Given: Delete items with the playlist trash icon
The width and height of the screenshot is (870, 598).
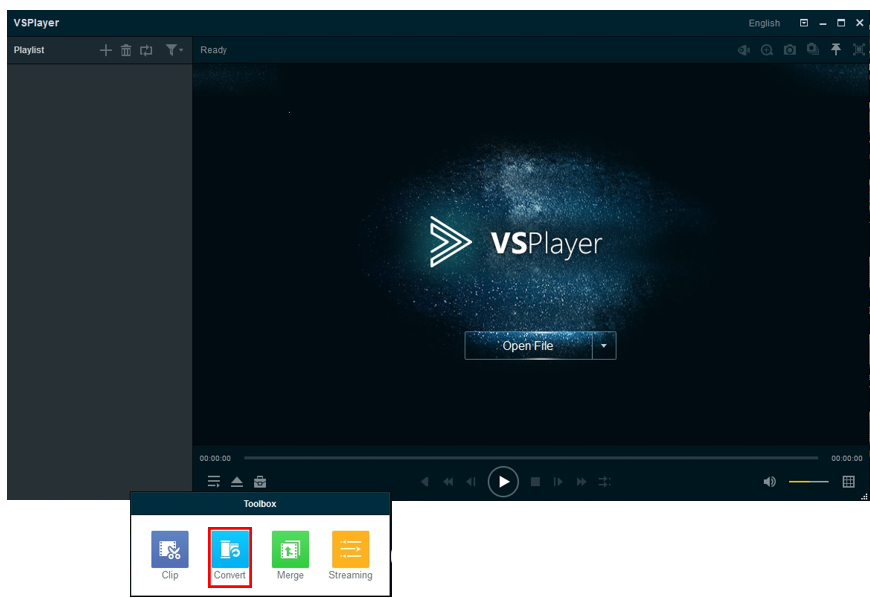Looking at the screenshot, I should pyautogui.click(x=126, y=50).
